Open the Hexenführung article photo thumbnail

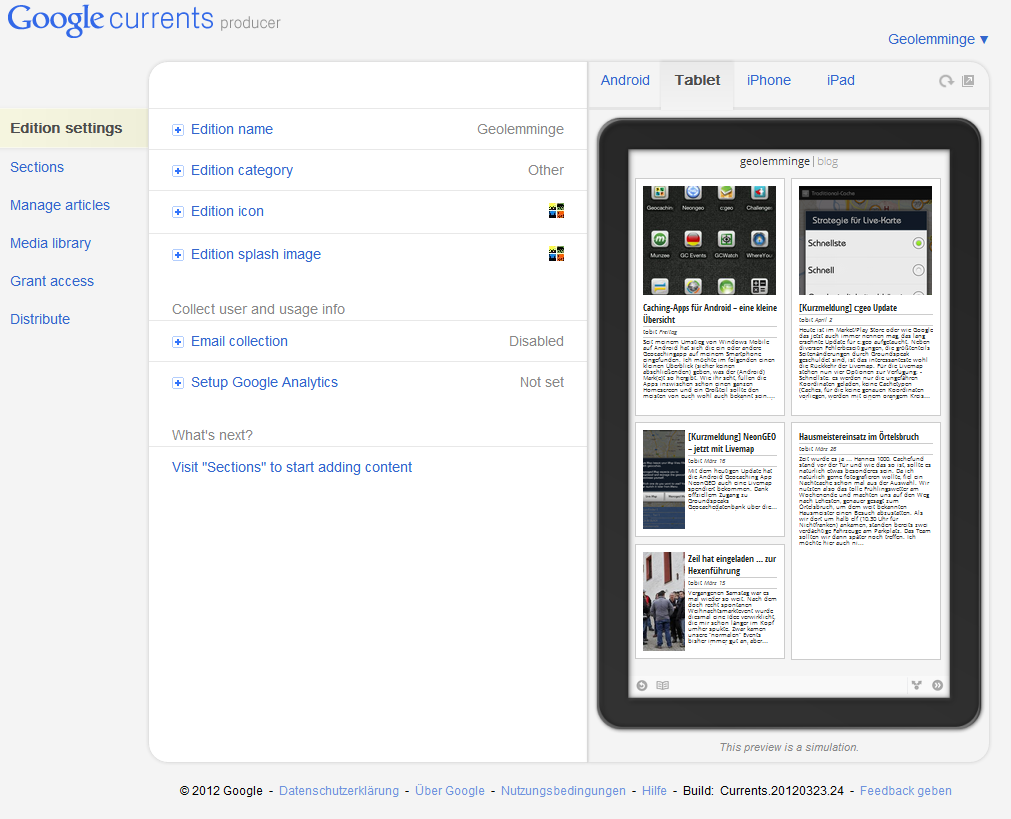pyautogui.click(x=663, y=602)
